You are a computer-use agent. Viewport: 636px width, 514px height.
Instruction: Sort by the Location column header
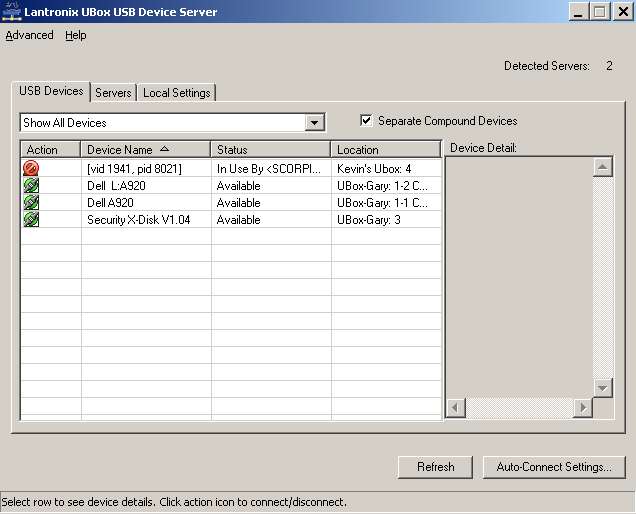tap(385, 150)
